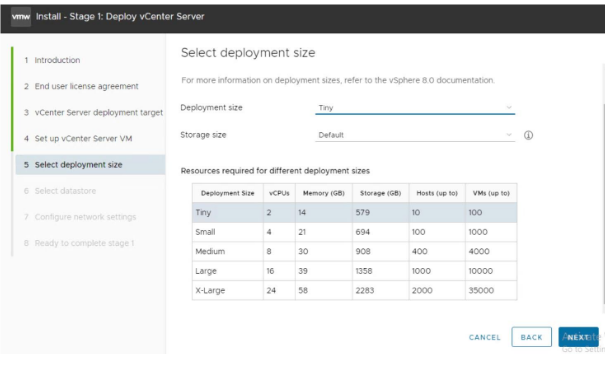Click the Deployment size chevron arrow
The width and height of the screenshot is (606, 371).
click(x=509, y=107)
